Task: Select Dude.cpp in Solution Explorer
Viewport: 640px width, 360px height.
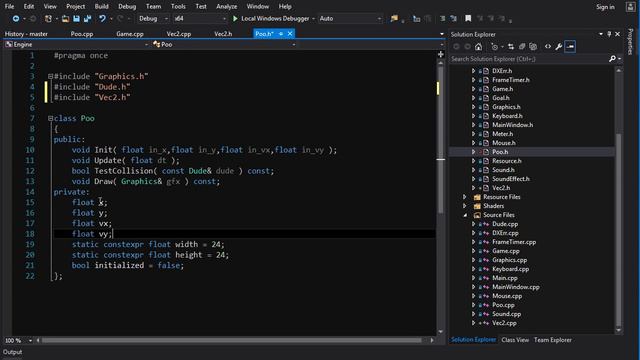Action: [505, 224]
